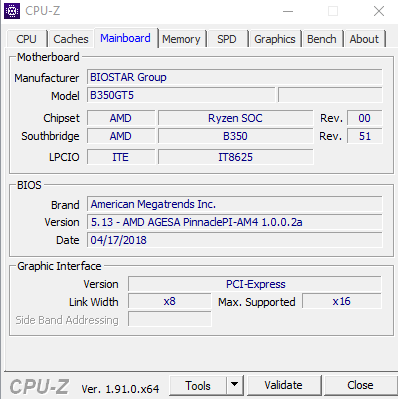Click the BIOSTAR Group manufacturer field

235,77
